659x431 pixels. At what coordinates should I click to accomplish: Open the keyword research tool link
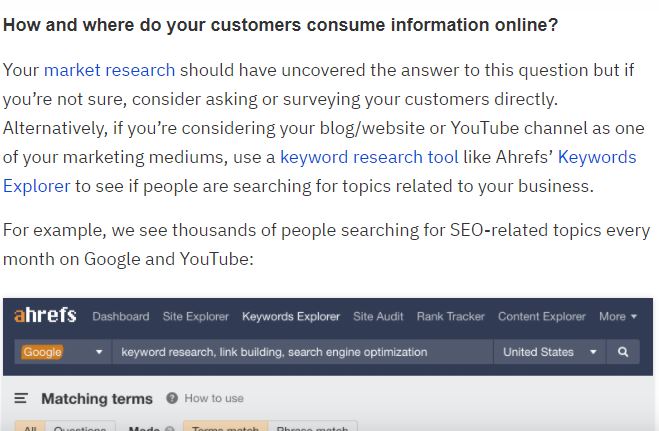point(369,157)
